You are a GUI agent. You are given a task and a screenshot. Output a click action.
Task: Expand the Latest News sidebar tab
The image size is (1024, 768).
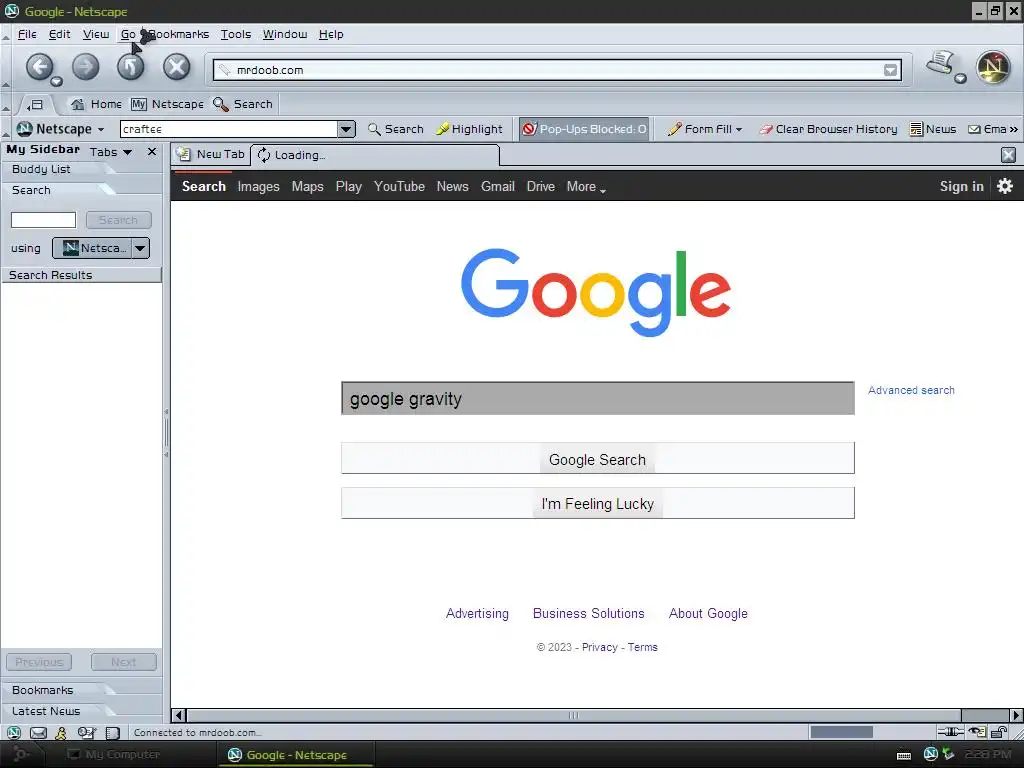[46, 711]
